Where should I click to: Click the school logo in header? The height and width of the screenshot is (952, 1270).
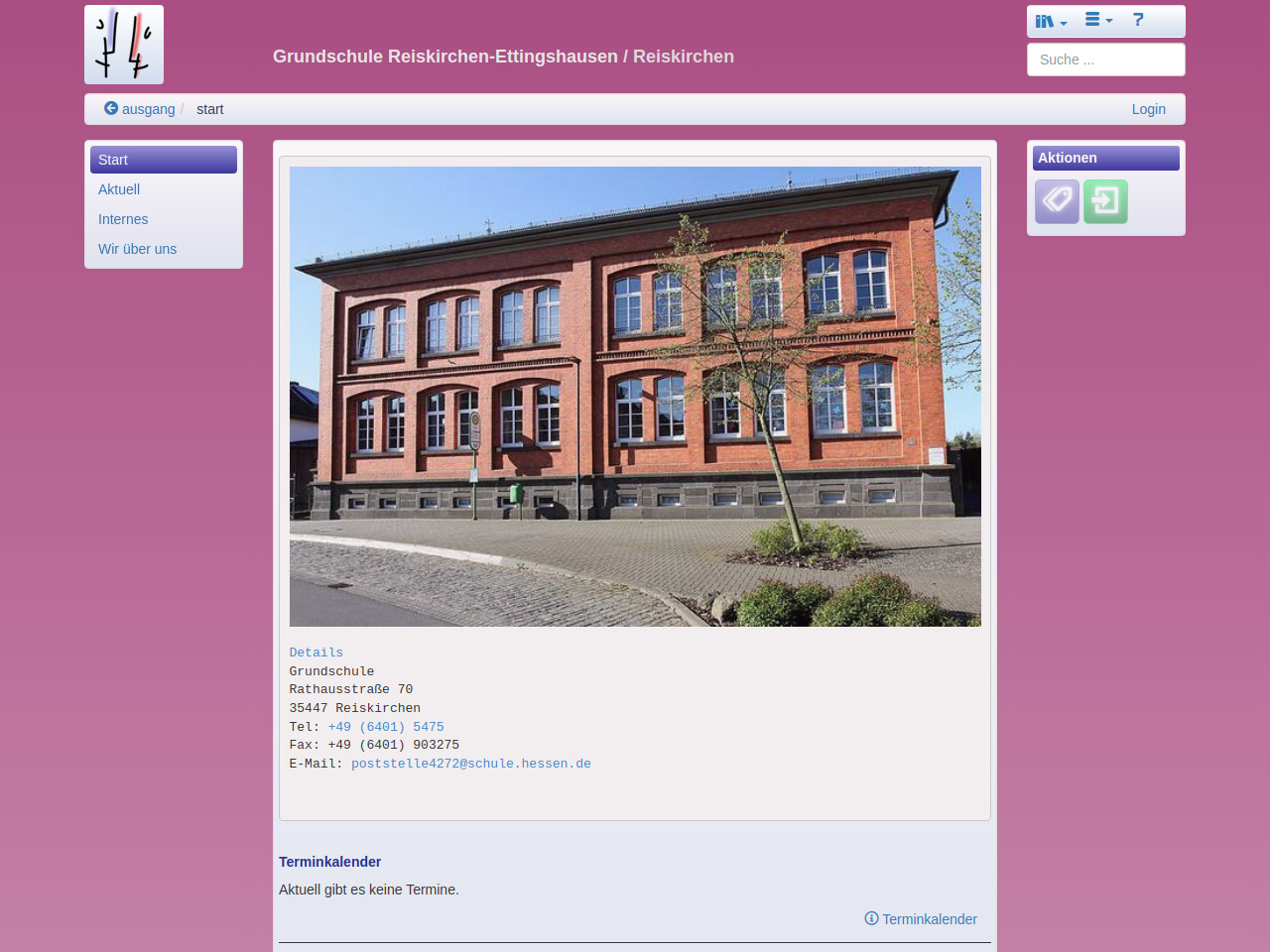click(x=124, y=45)
